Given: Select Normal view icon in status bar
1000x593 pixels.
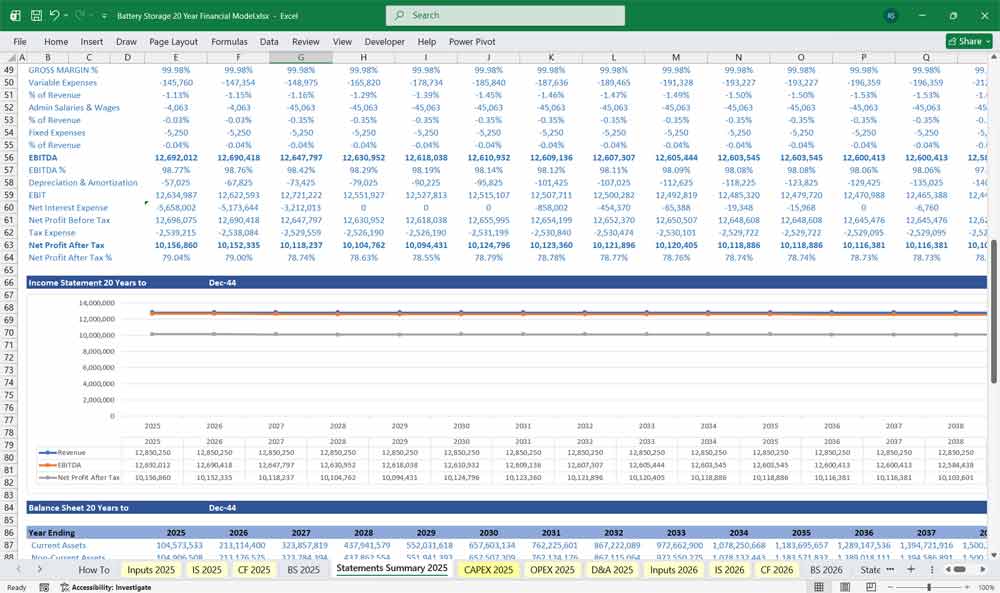Looking at the screenshot, I should [x=818, y=586].
